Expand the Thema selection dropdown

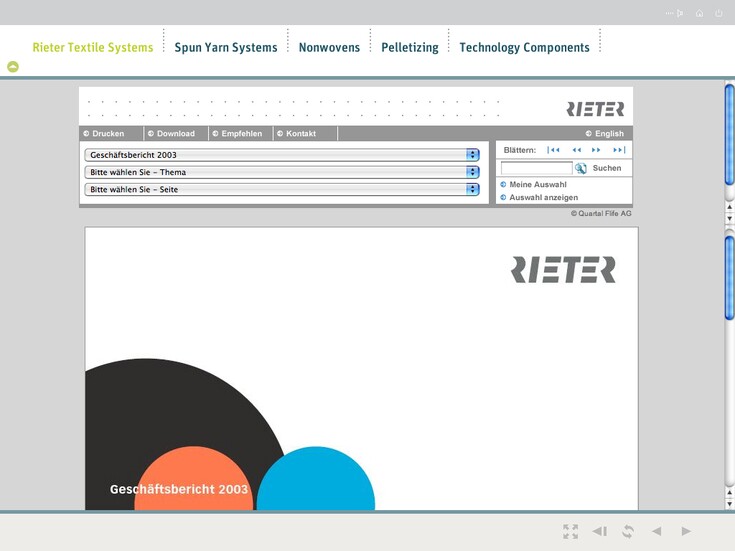[282, 172]
